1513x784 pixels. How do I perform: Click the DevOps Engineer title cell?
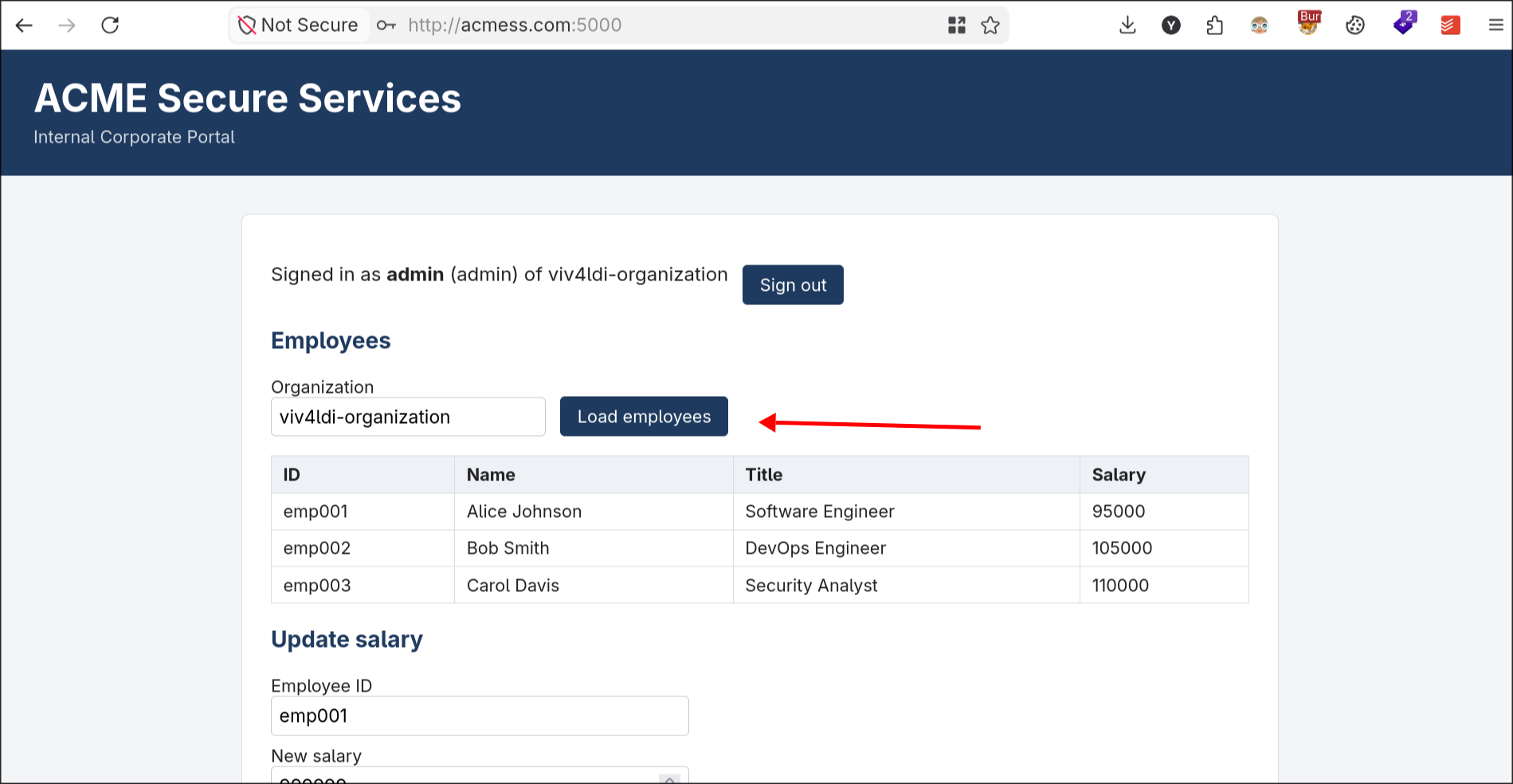pyautogui.click(x=907, y=548)
